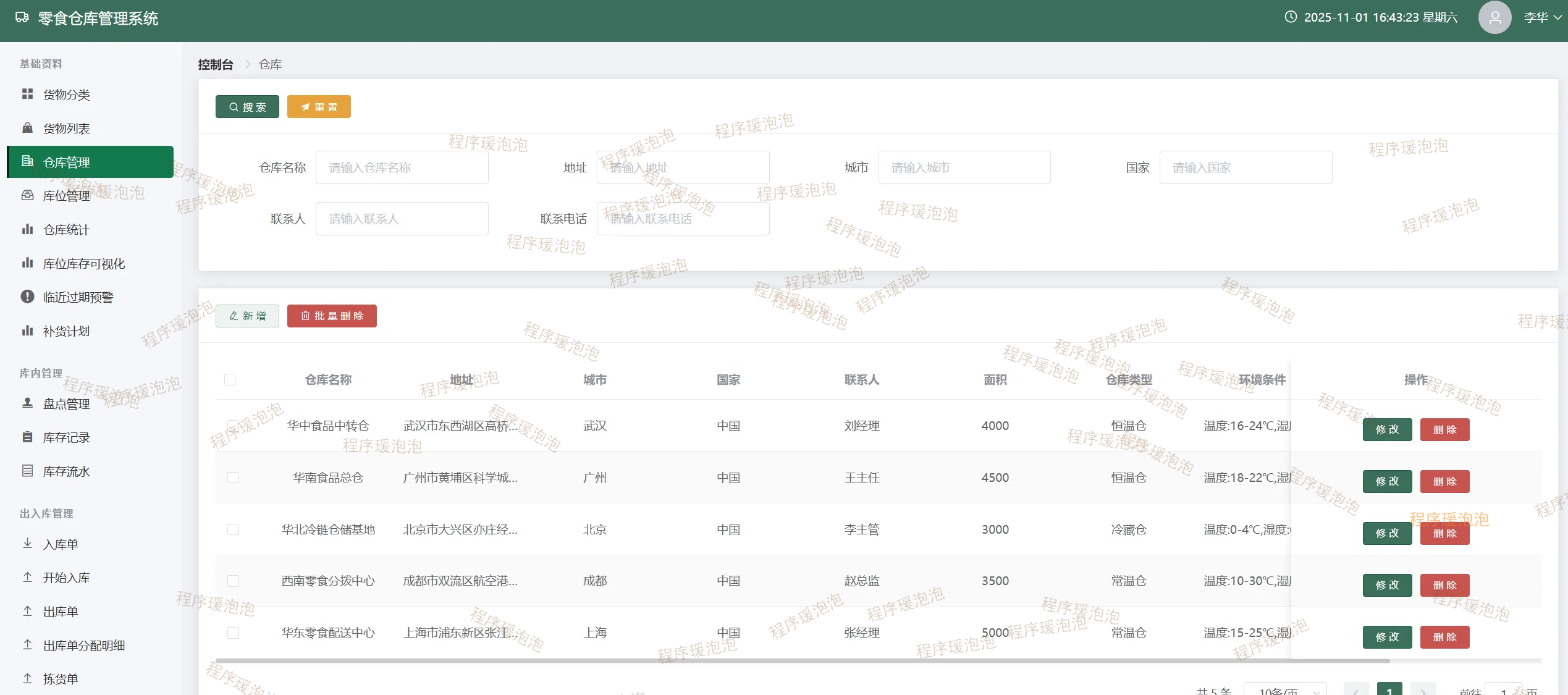1568x695 pixels.
Task: Check the row for 华南食品总仓
Action: [233, 478]
